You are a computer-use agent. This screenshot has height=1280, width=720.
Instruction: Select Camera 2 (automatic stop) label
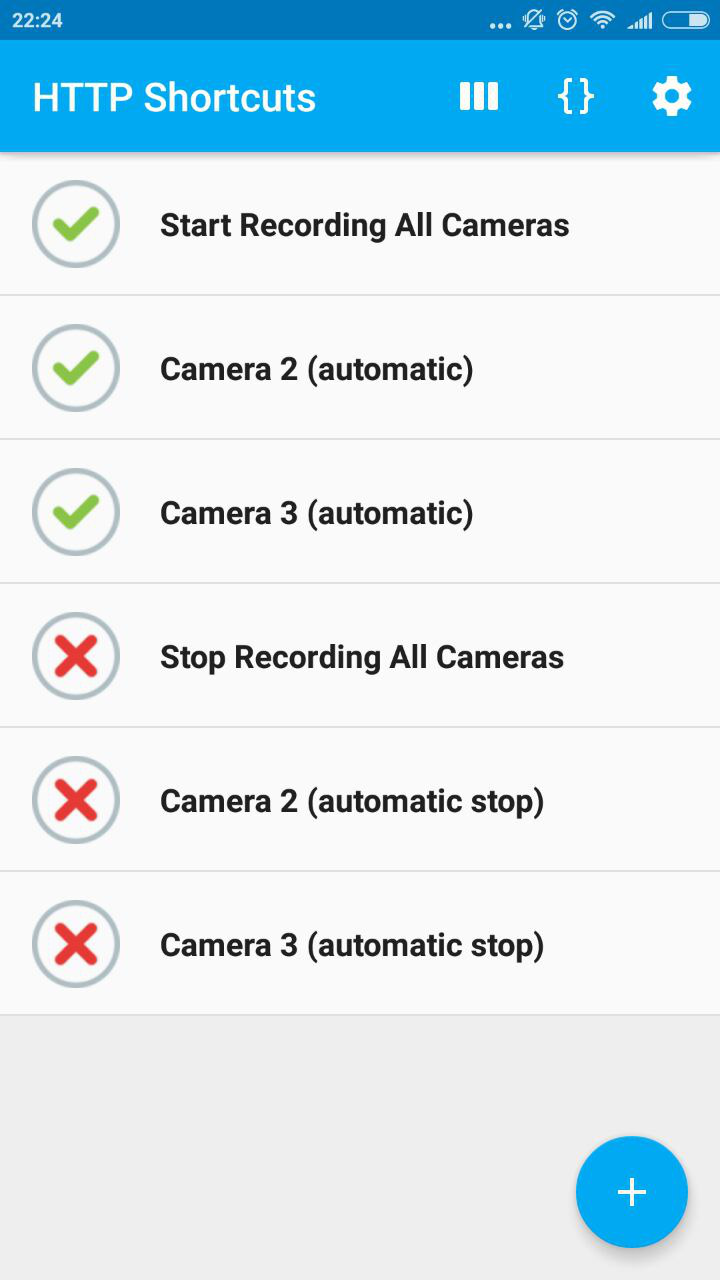(352, 801)
